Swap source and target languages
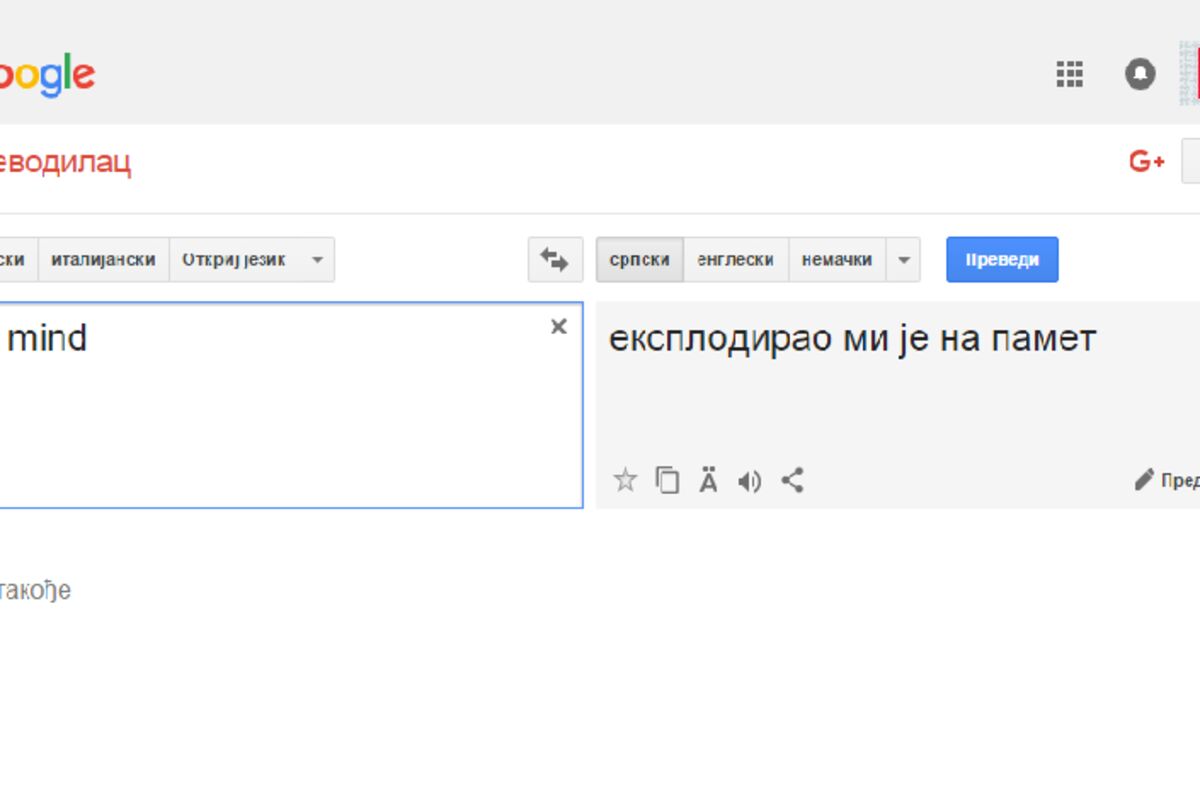Viewport: 1200px width, 800px height. [555, 260]
